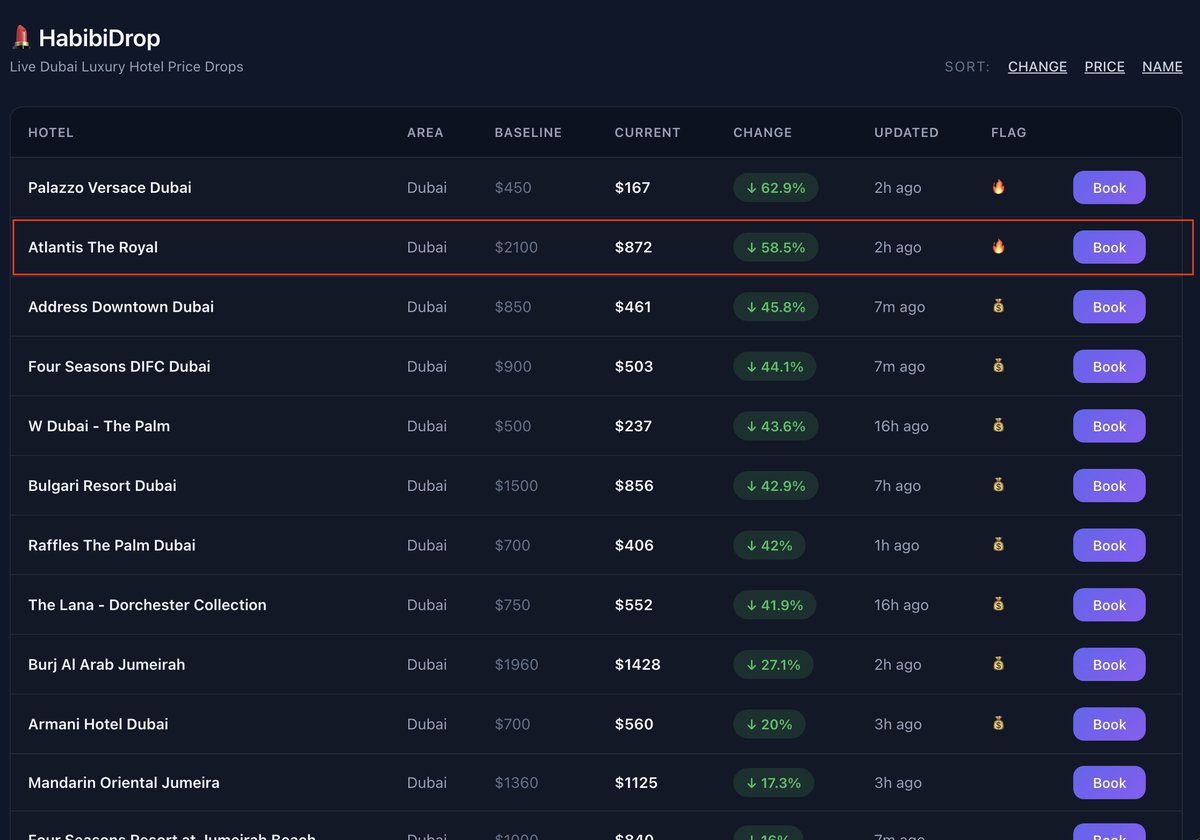Select the Palazzo Versace Dubai hotel name

[110, 188]
